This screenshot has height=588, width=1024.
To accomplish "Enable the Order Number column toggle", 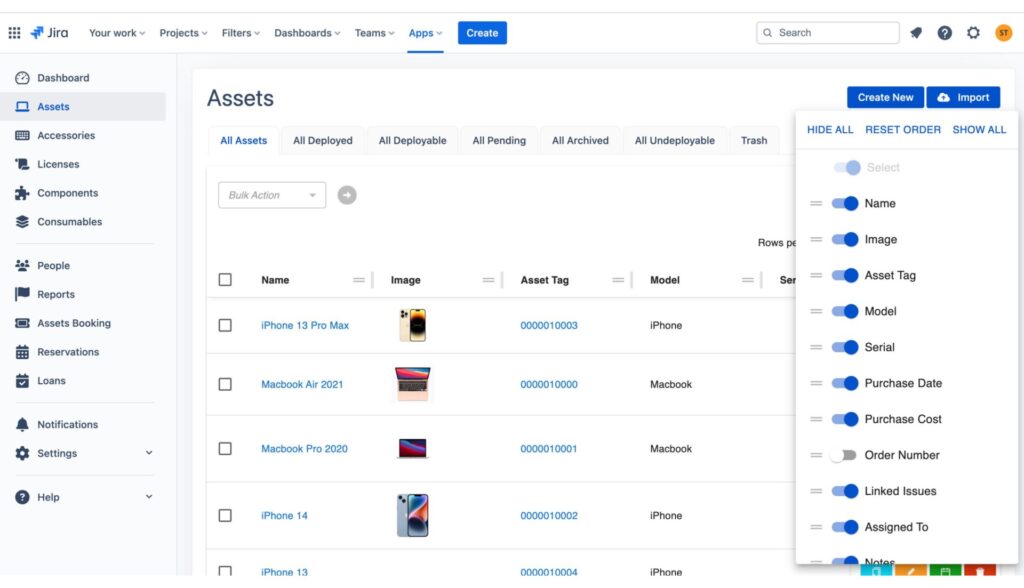I will click(x=842, y=455).
